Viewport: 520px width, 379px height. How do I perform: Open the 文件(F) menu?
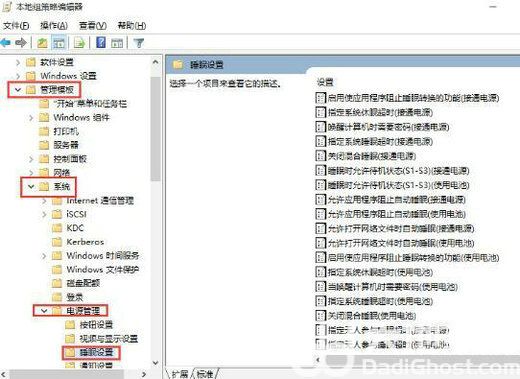[16, 26]
